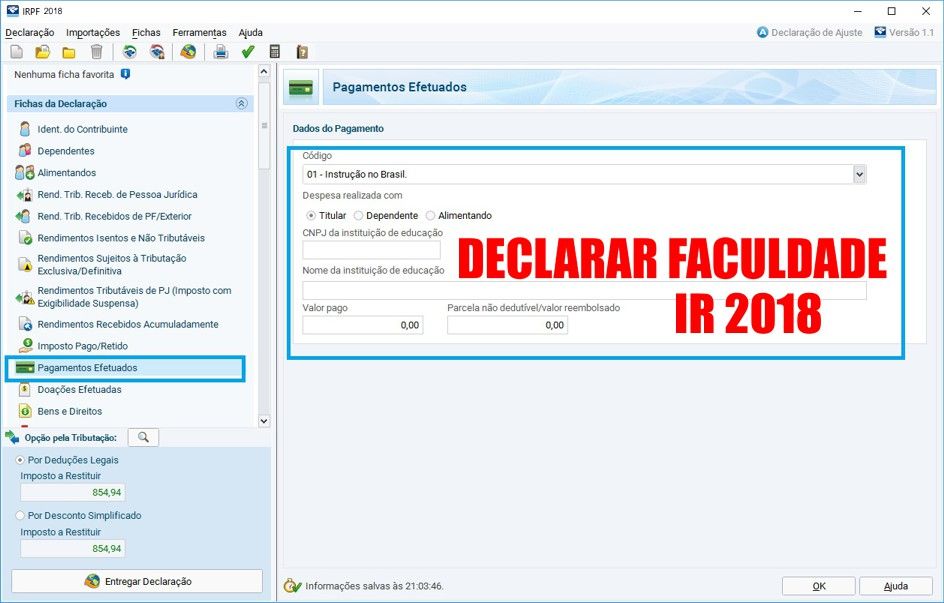Open the Importações menu
The width and height of the screenshot is (944, 603).
[x=92, y=32]
